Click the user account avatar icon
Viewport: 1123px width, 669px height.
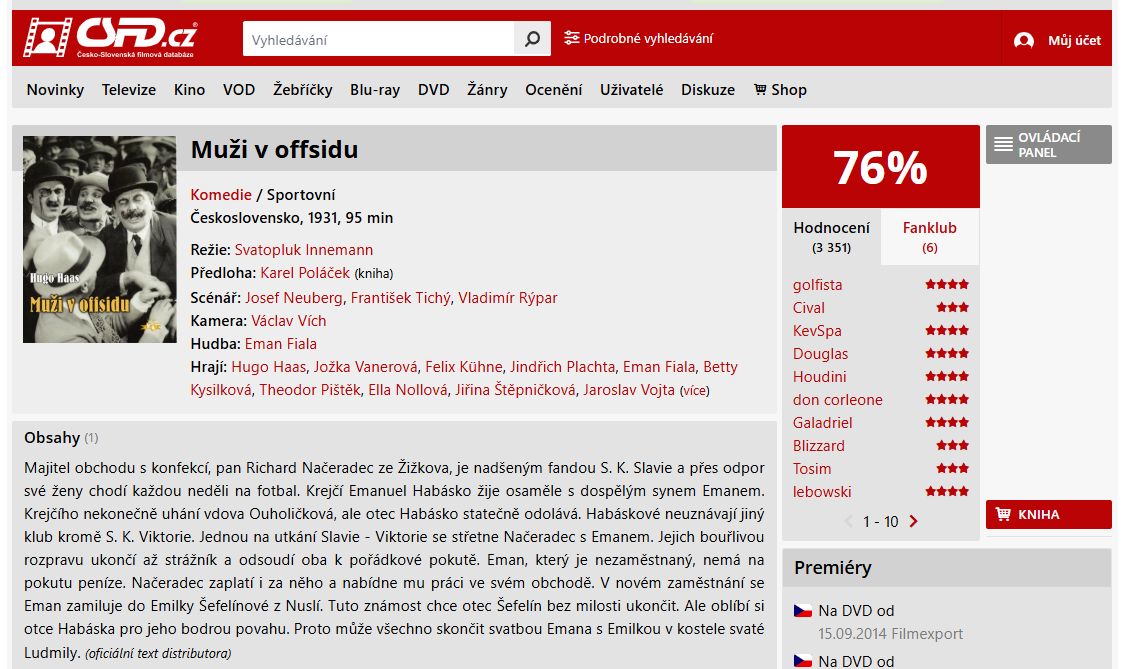1024,40
